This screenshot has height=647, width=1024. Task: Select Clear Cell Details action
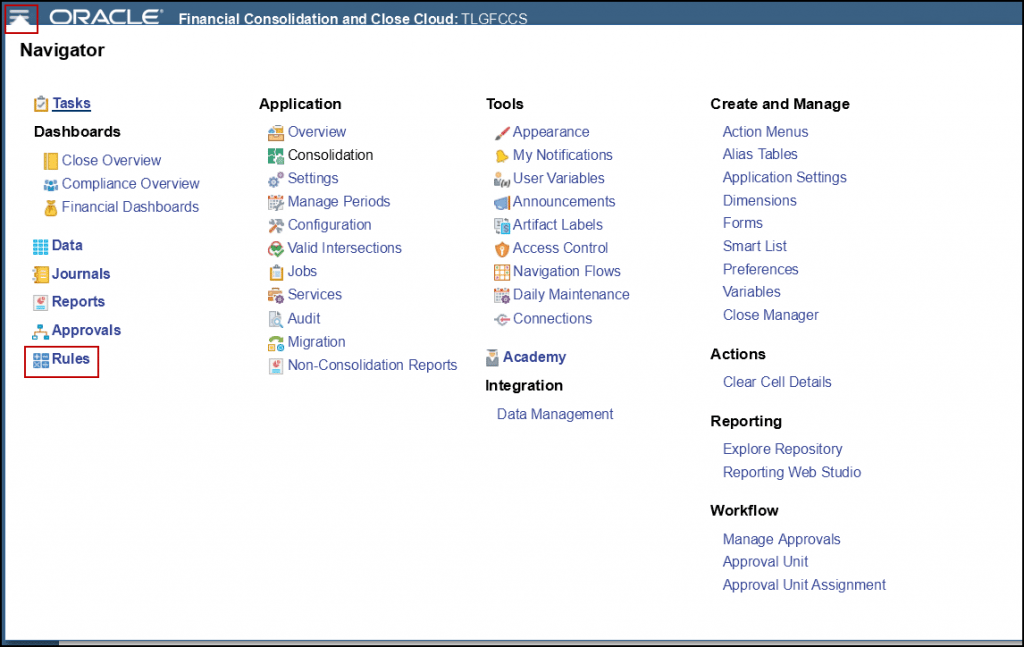tap(777, 382)
